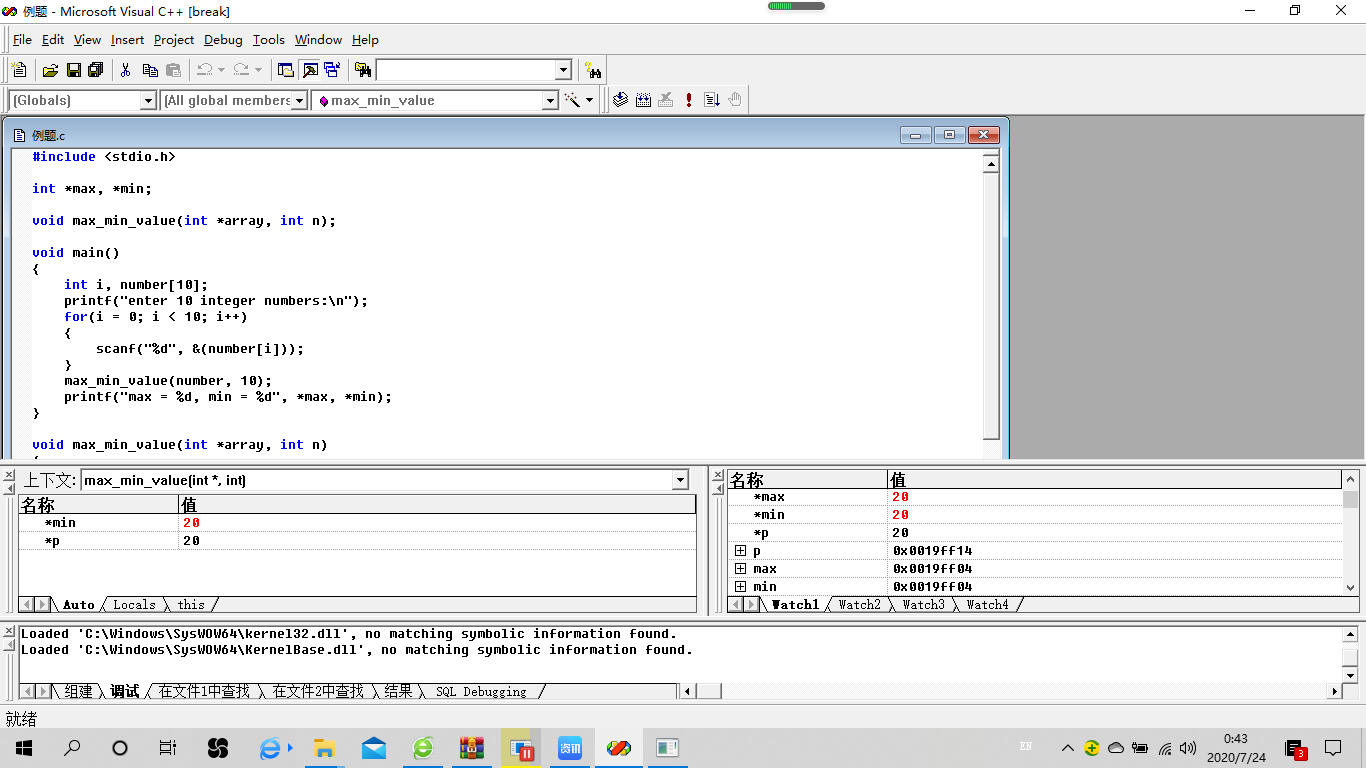Screen dimensions: 1366x768
Task: Save the file with floppy icon
Action: tap(73, 70)
